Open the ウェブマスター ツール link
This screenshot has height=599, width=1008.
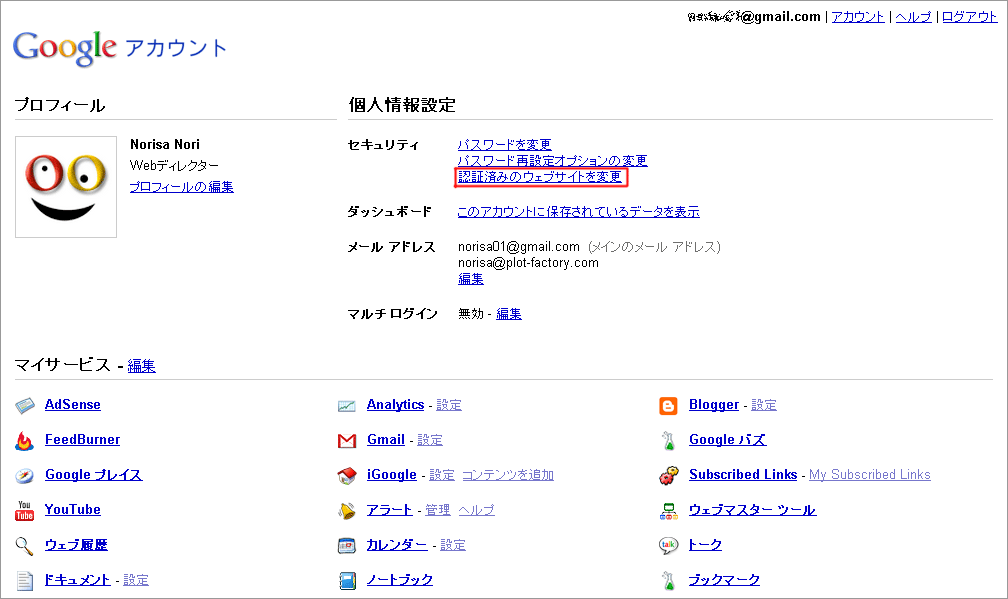pos(753,510)
